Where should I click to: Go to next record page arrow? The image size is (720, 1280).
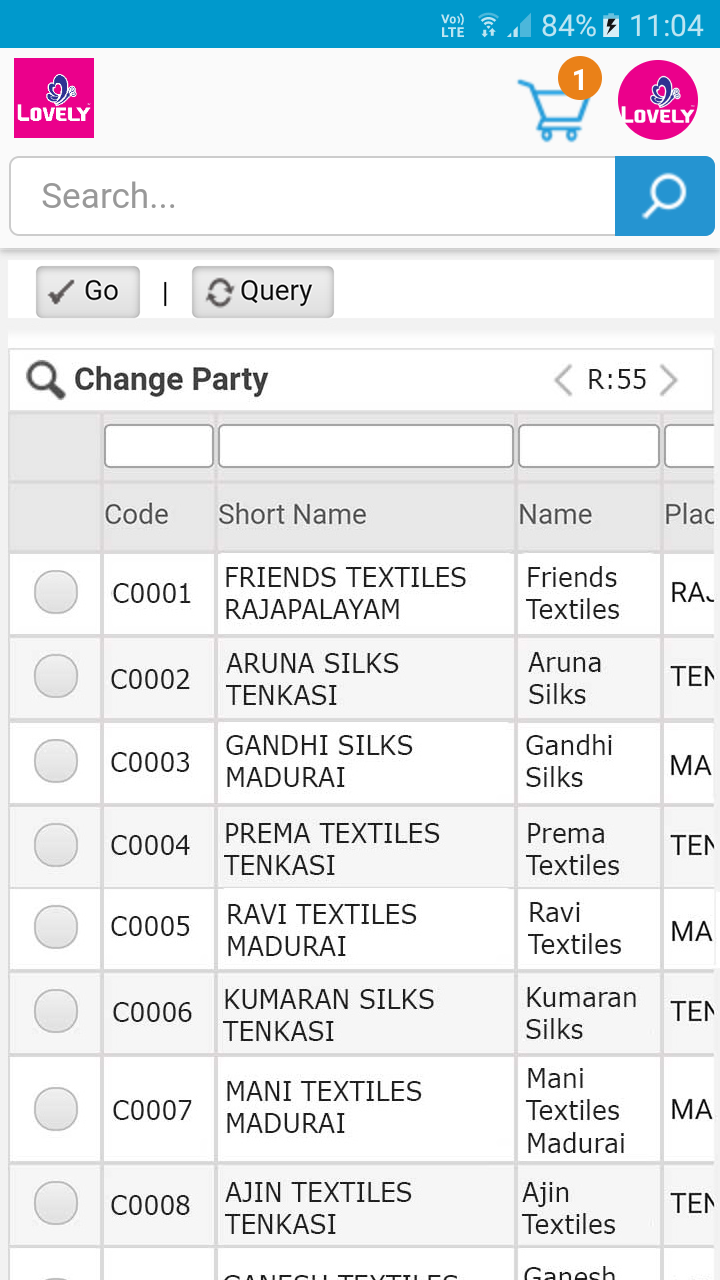point(669,380)
